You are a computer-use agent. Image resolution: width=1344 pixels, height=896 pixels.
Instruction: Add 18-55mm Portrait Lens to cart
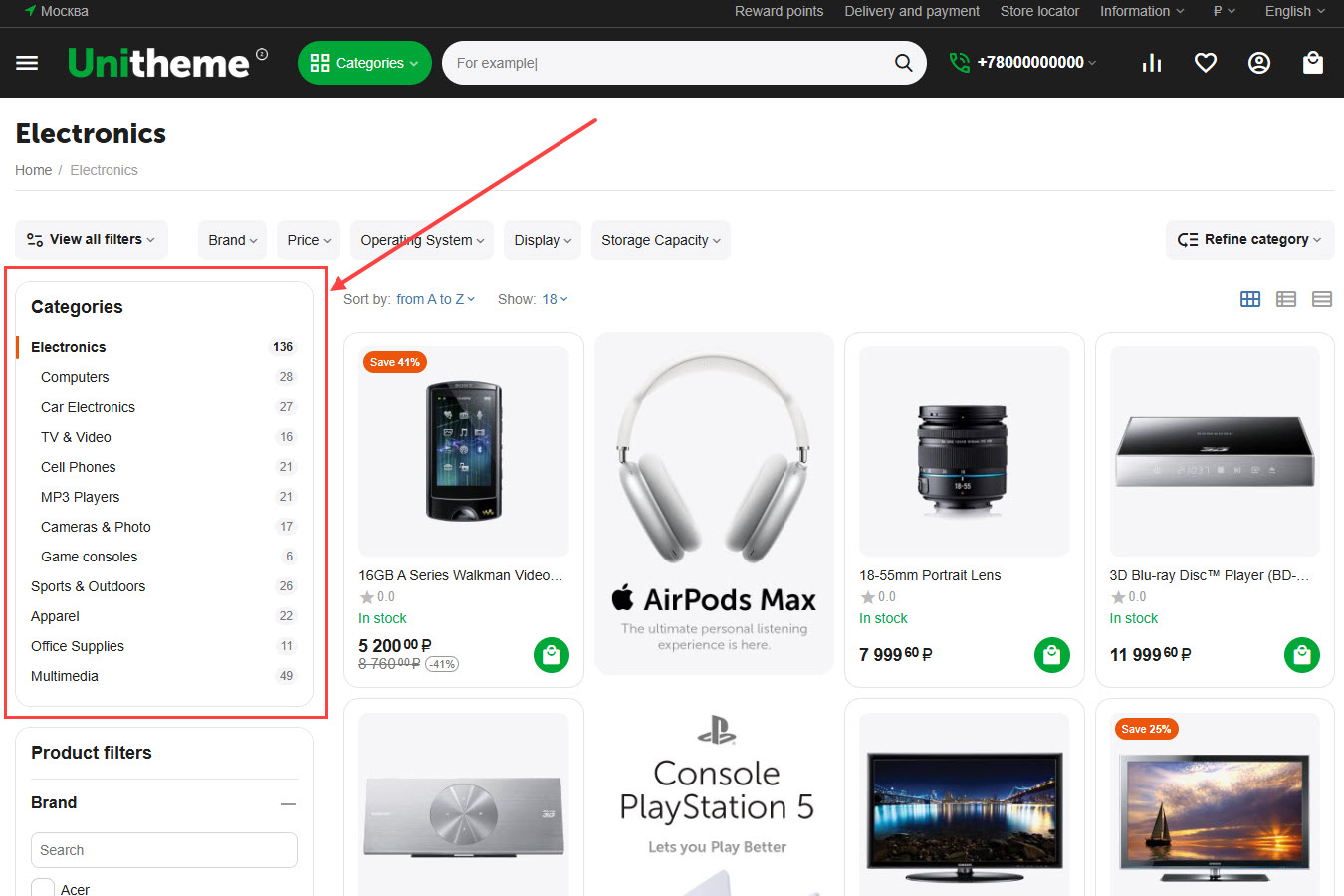click(x=1052, y=655)
